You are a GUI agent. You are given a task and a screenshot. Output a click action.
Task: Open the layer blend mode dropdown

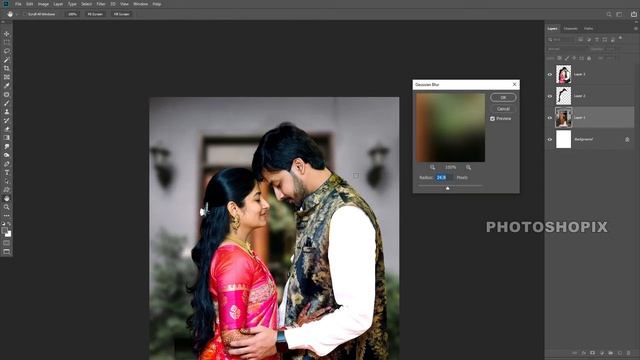567,49
